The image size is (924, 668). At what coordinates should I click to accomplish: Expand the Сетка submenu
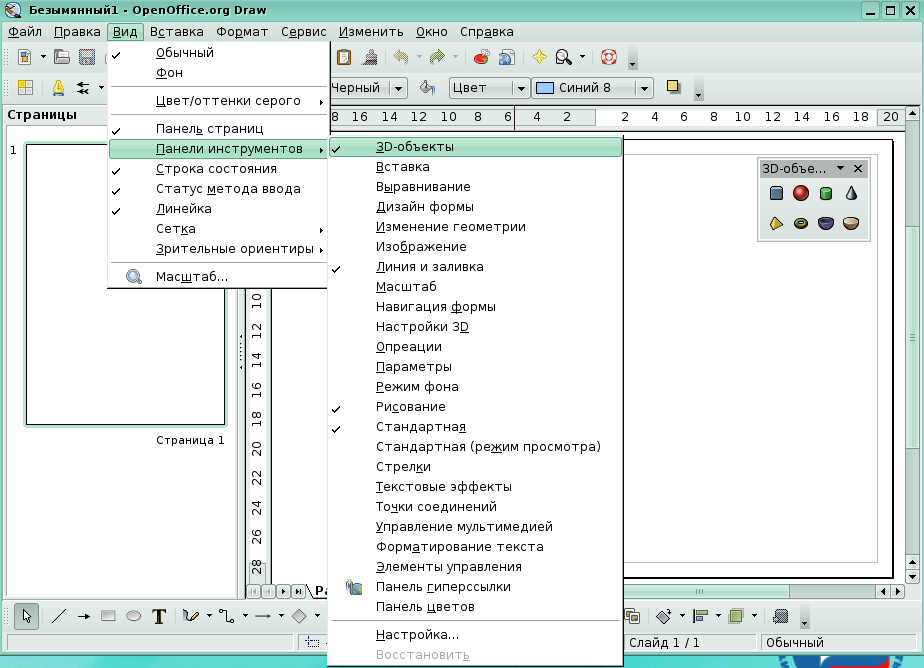[x=176, y=229]
